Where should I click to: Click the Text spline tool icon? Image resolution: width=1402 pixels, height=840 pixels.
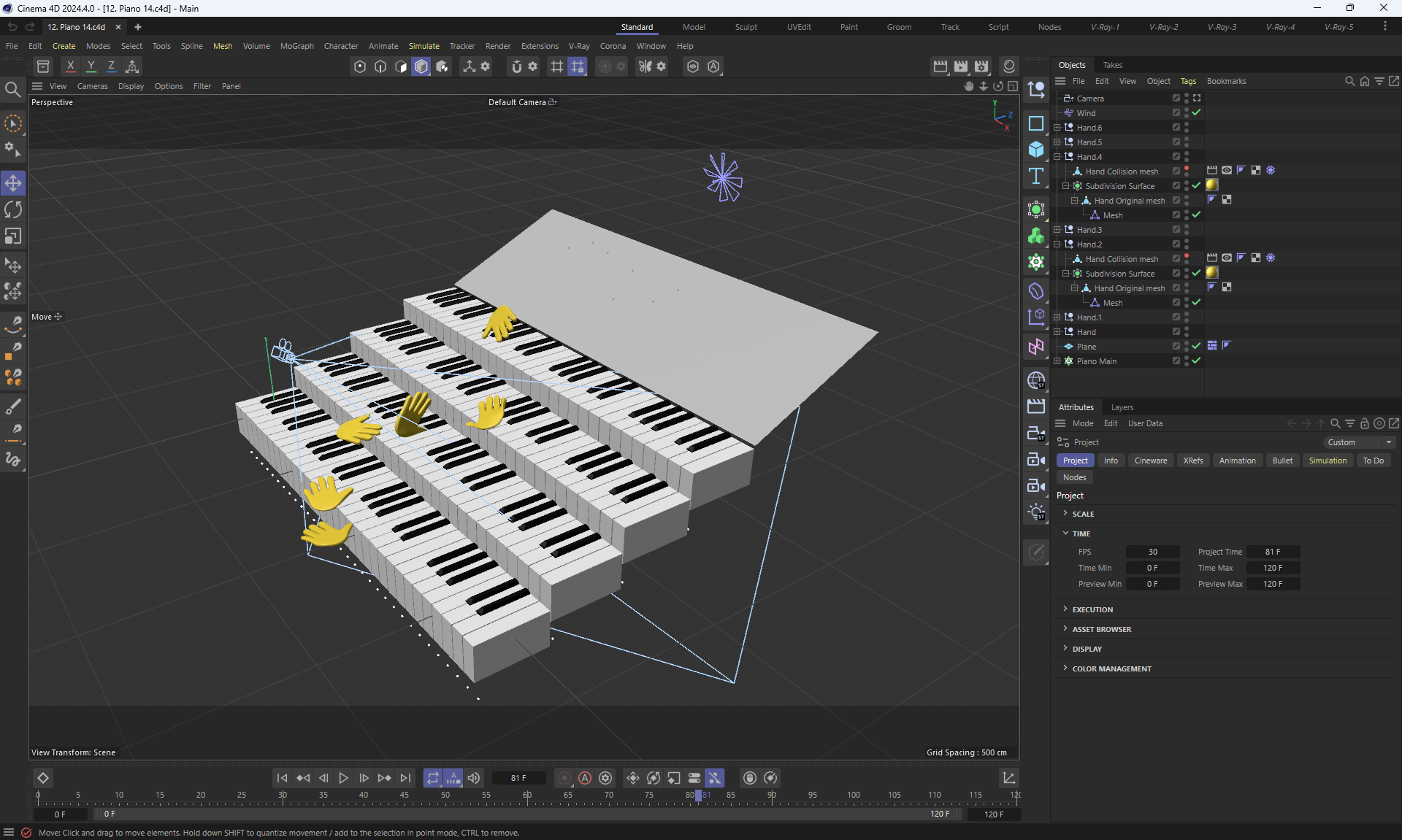pos(1035,176)
